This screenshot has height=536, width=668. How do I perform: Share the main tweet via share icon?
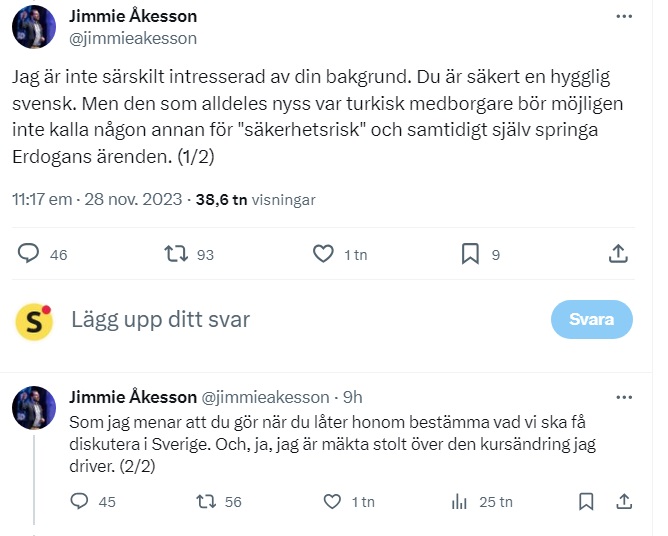[x=618, y=254]
